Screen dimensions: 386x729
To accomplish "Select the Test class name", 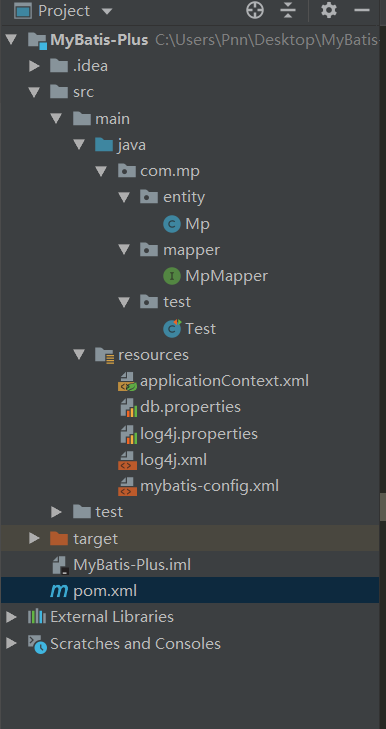I will click(201, 329).
